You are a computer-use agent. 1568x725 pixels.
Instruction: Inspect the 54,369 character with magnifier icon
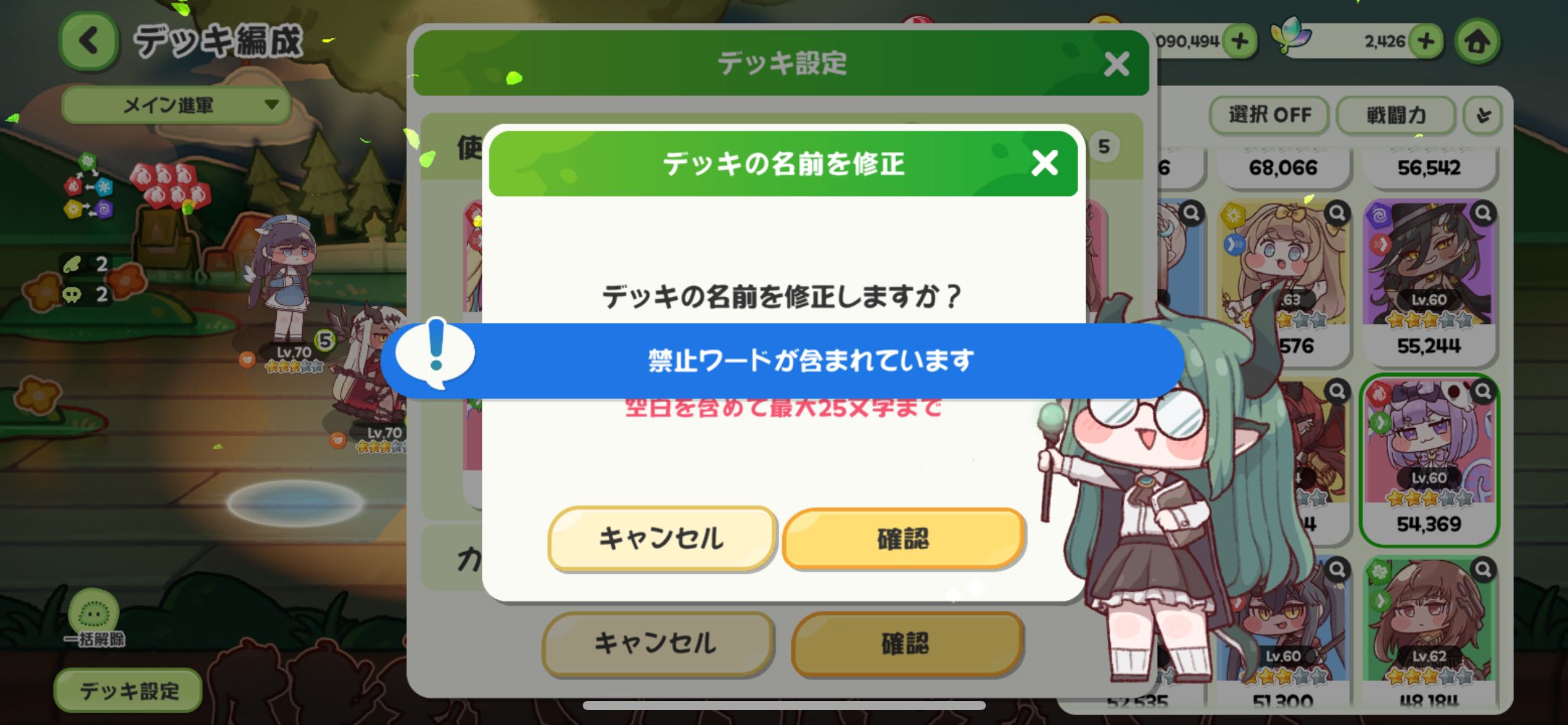pos(1483,391)
